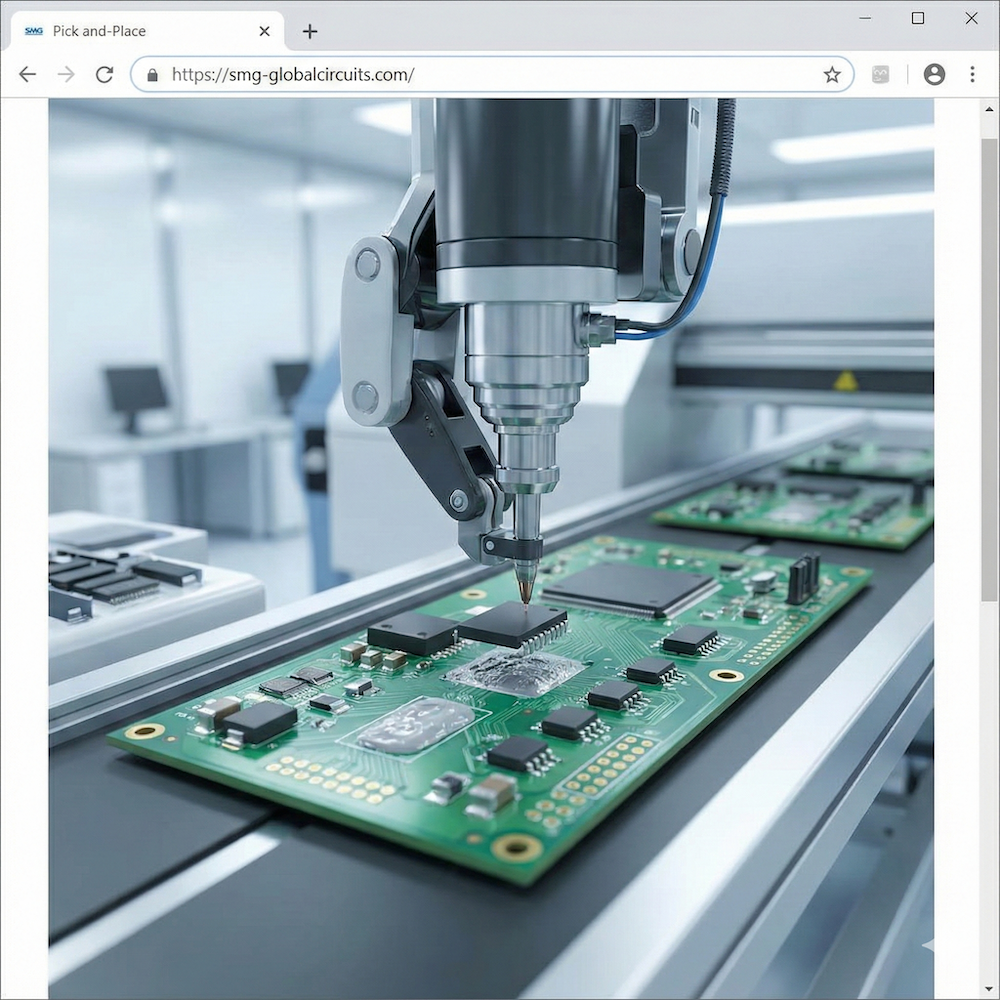
Task: Reload the current page
Action: pyautogui.click(x=104, y=75)
